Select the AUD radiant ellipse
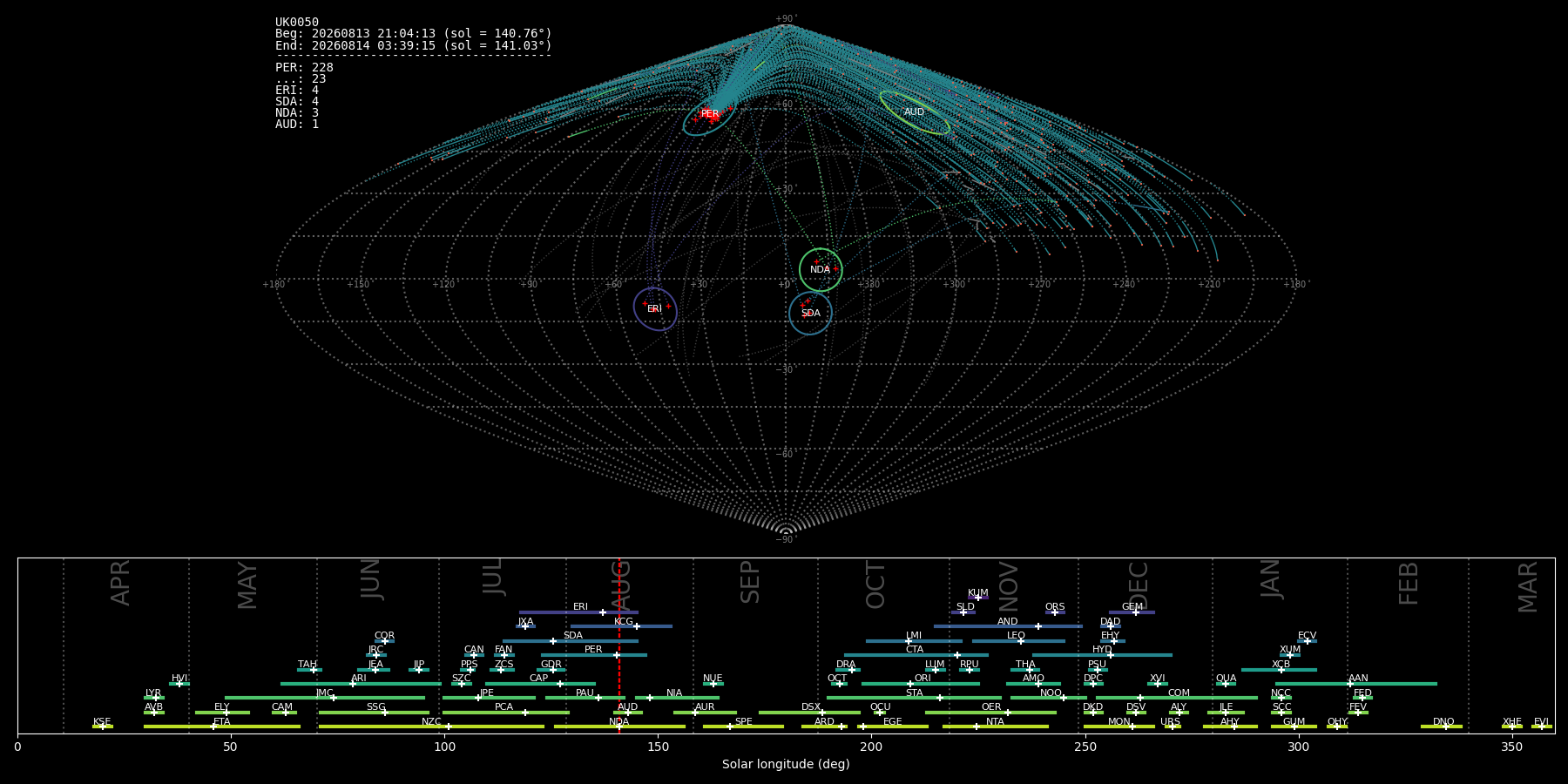Screen dimensions: 1568x784 [x=915, y=112]
